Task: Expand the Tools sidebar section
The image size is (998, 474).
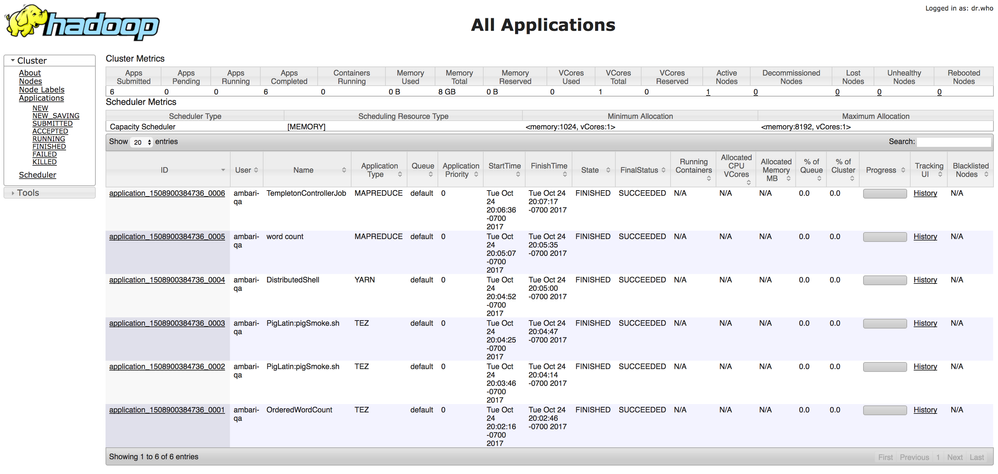Action: coord(28,192)
